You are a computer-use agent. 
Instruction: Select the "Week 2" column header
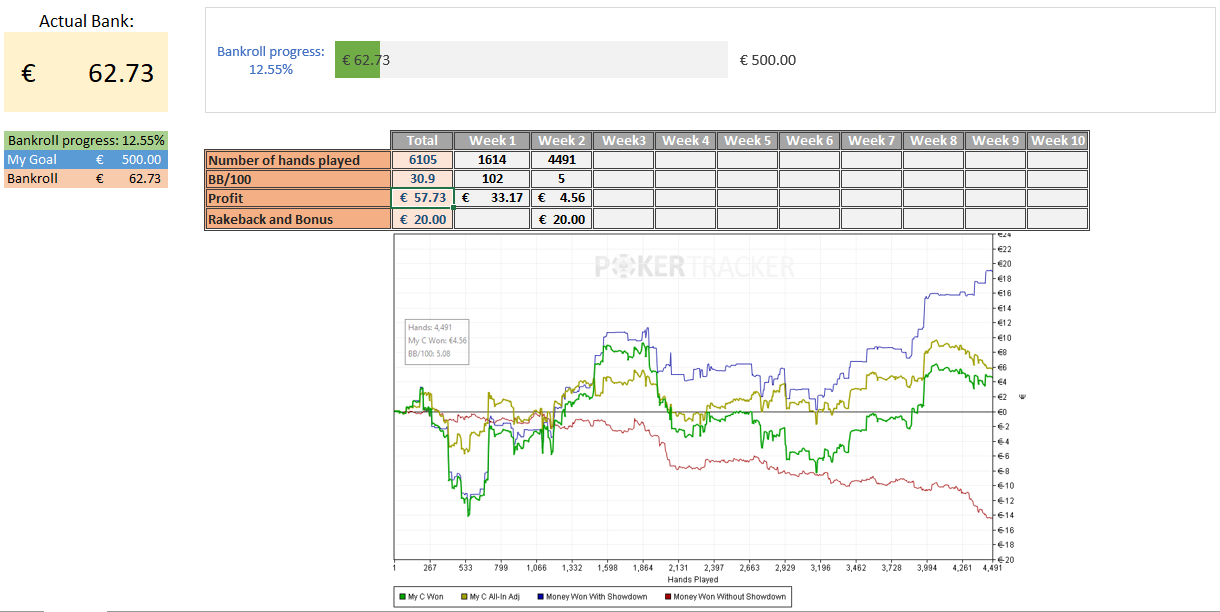pyautogui.click(x=562, y=141)
